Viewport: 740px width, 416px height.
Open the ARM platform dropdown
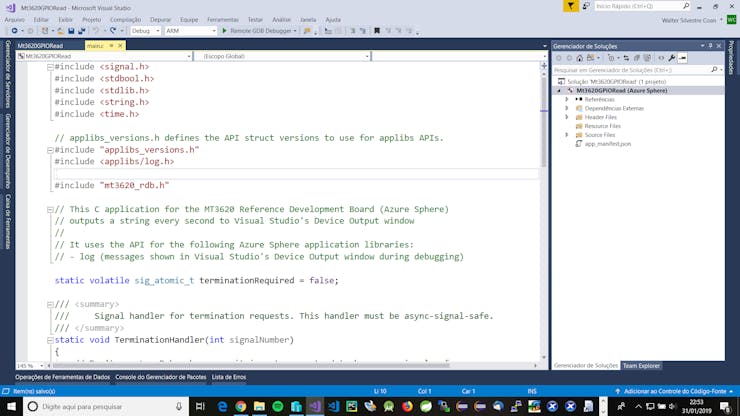pos(190,31)
